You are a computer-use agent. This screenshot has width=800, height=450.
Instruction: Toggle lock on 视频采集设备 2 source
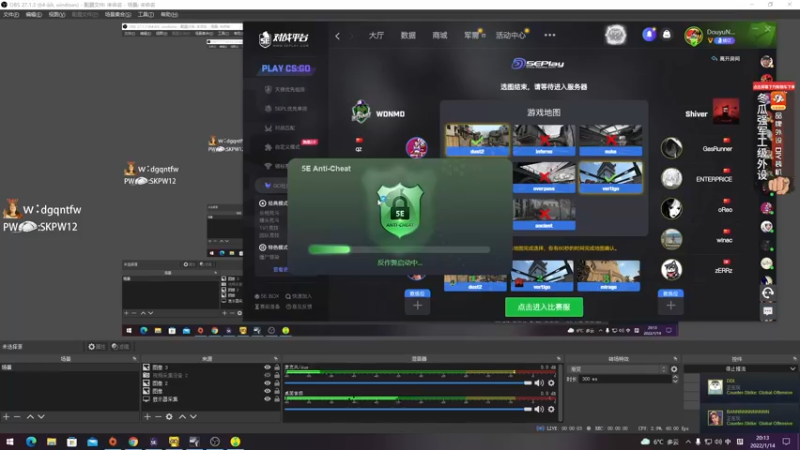click(x=277, y=375)
